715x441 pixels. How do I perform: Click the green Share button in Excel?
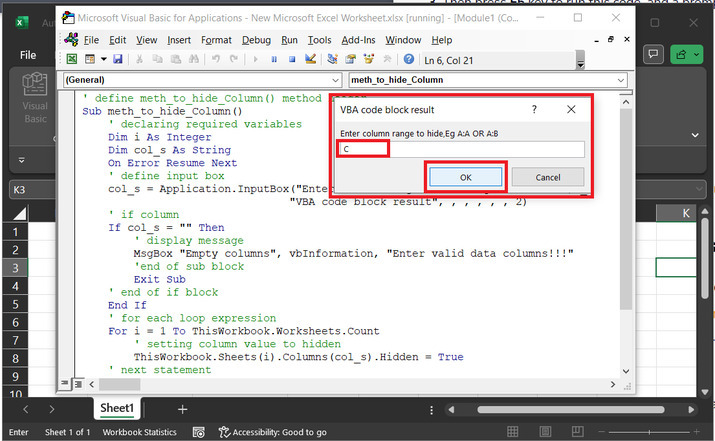[688, 55]
